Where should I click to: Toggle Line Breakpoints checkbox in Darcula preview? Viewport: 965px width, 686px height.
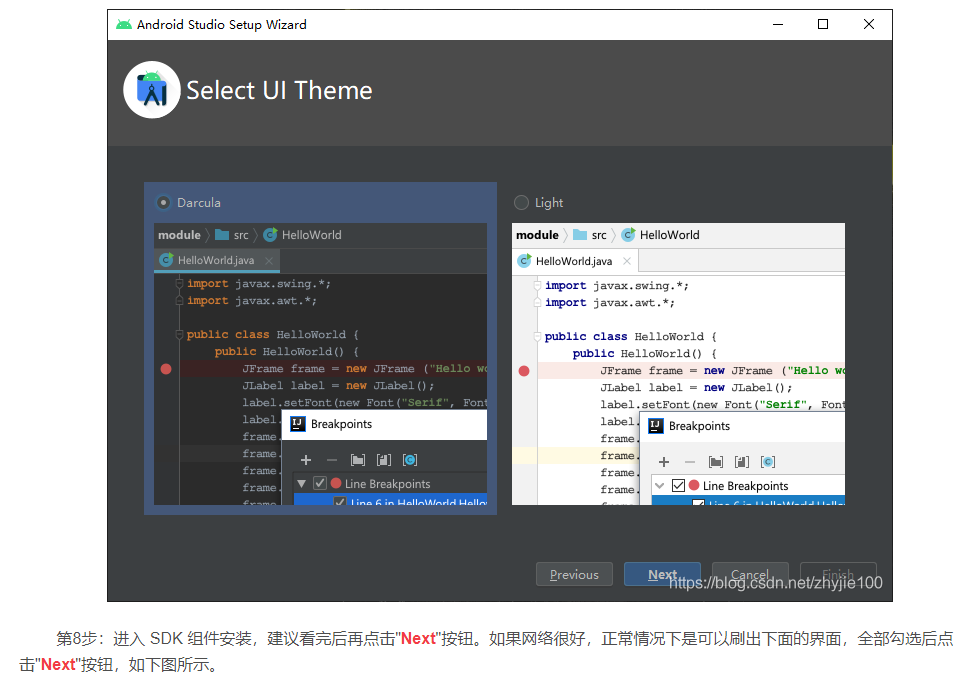coord(319,484)
